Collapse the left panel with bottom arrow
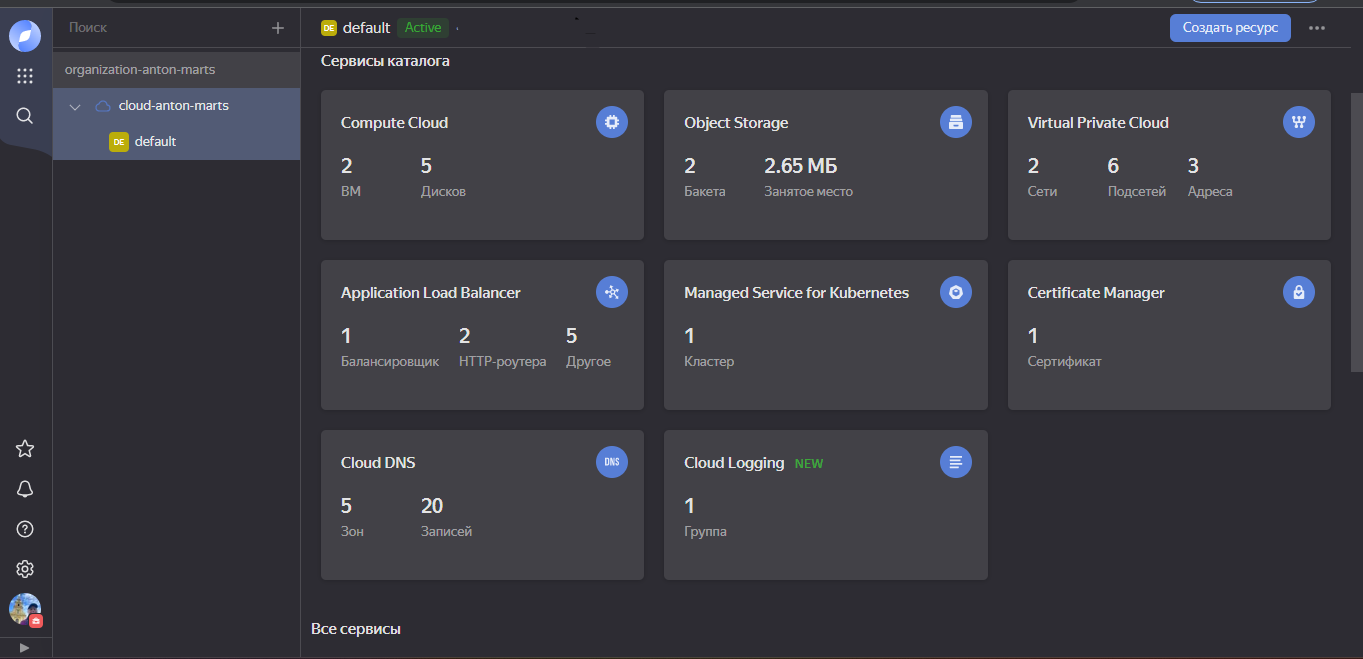The width and height of the screenshot is (1363, 659). point(24,647)
